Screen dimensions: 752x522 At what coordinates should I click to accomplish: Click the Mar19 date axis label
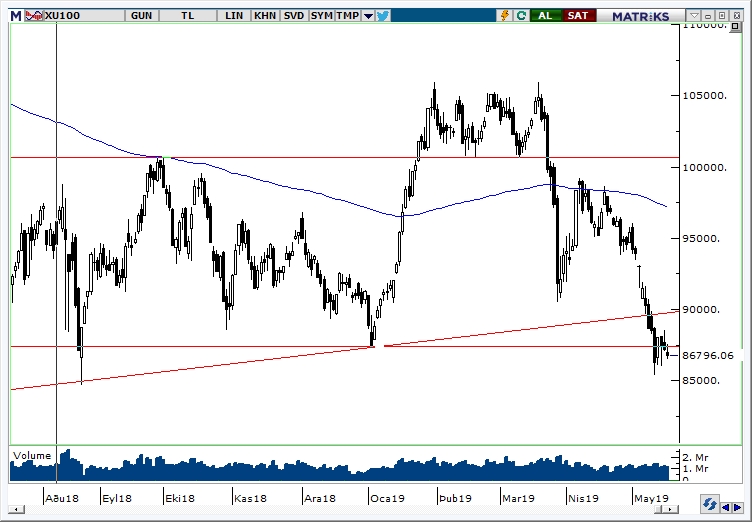(x=518, y=498)
